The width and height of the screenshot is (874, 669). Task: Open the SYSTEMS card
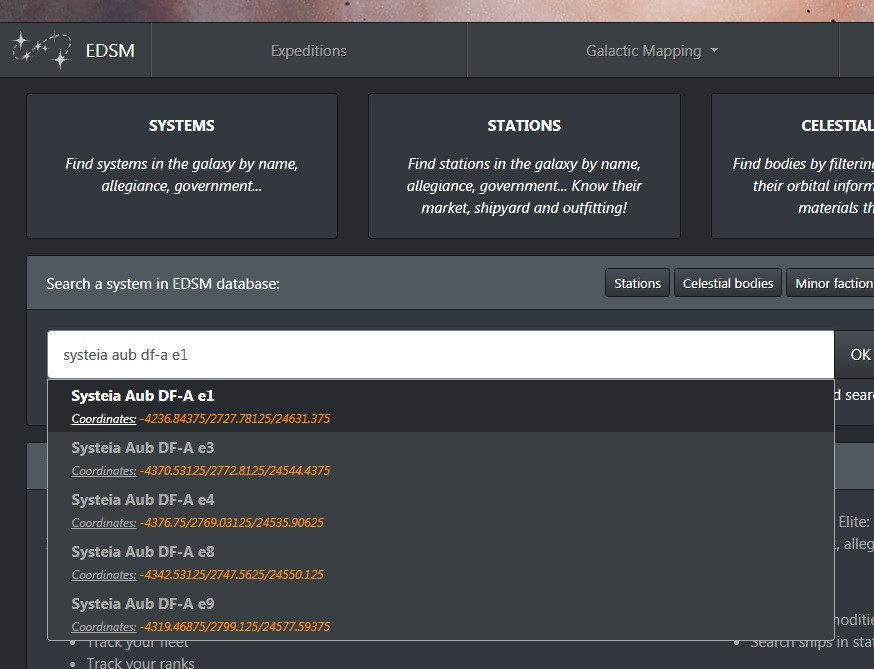182,166
